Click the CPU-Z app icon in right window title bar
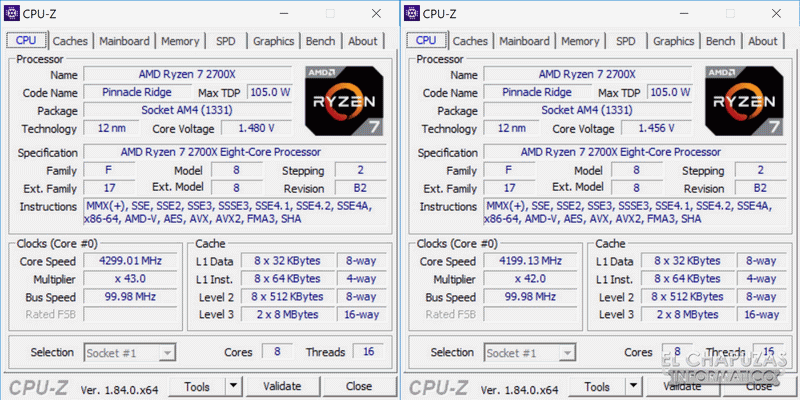This screenshot has width=800, height=400. (412, 14)
